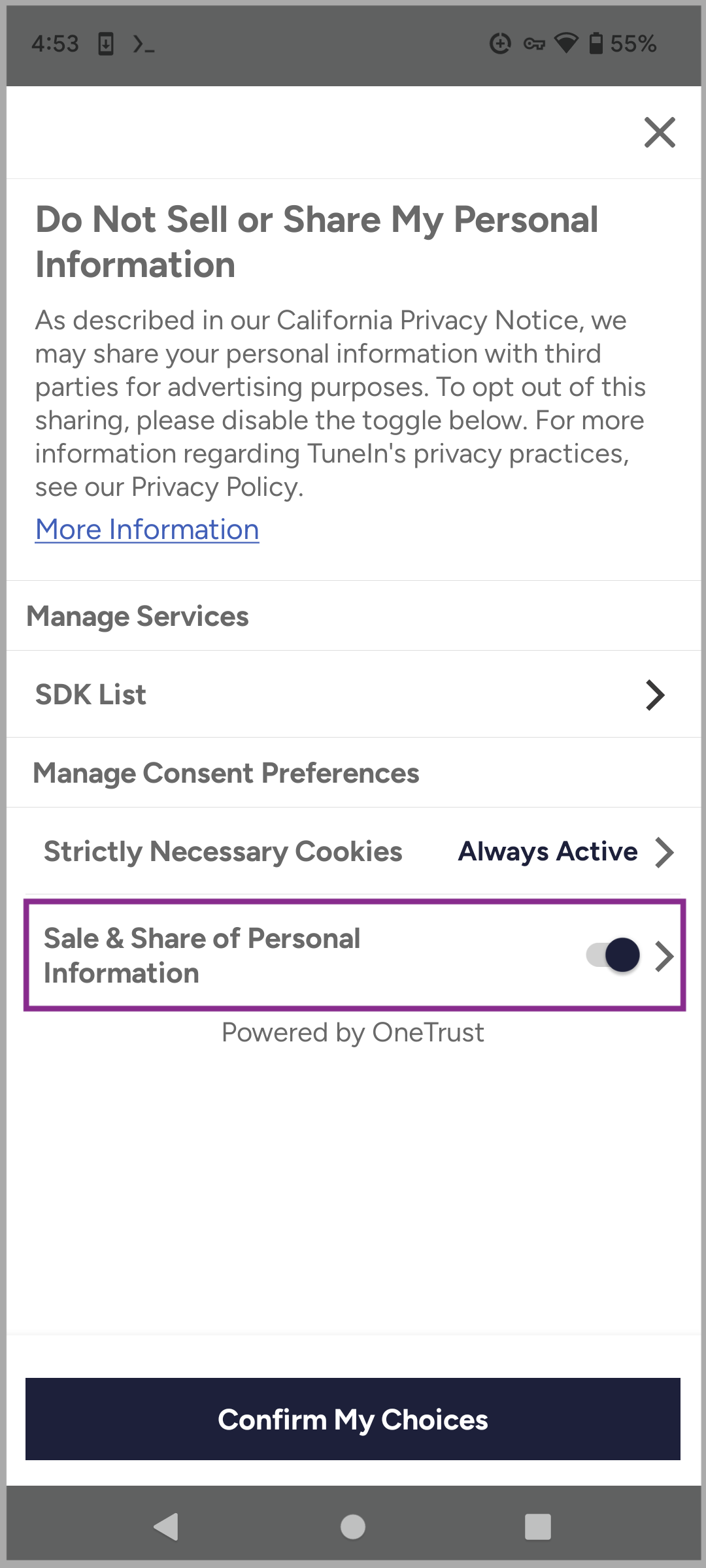Tap the Wi-Fi icon in status bar
This screenshot has height=1568, width=706.
[566, 44]
